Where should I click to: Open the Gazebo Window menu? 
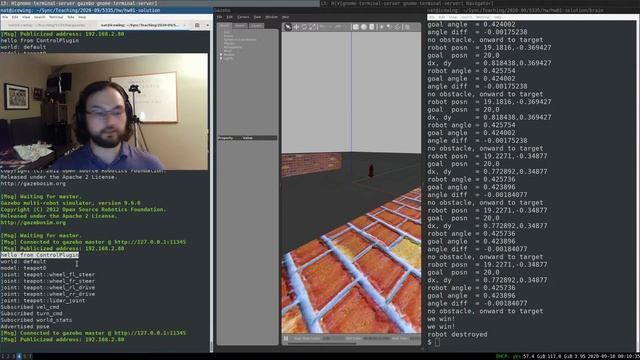coord(271,17)
